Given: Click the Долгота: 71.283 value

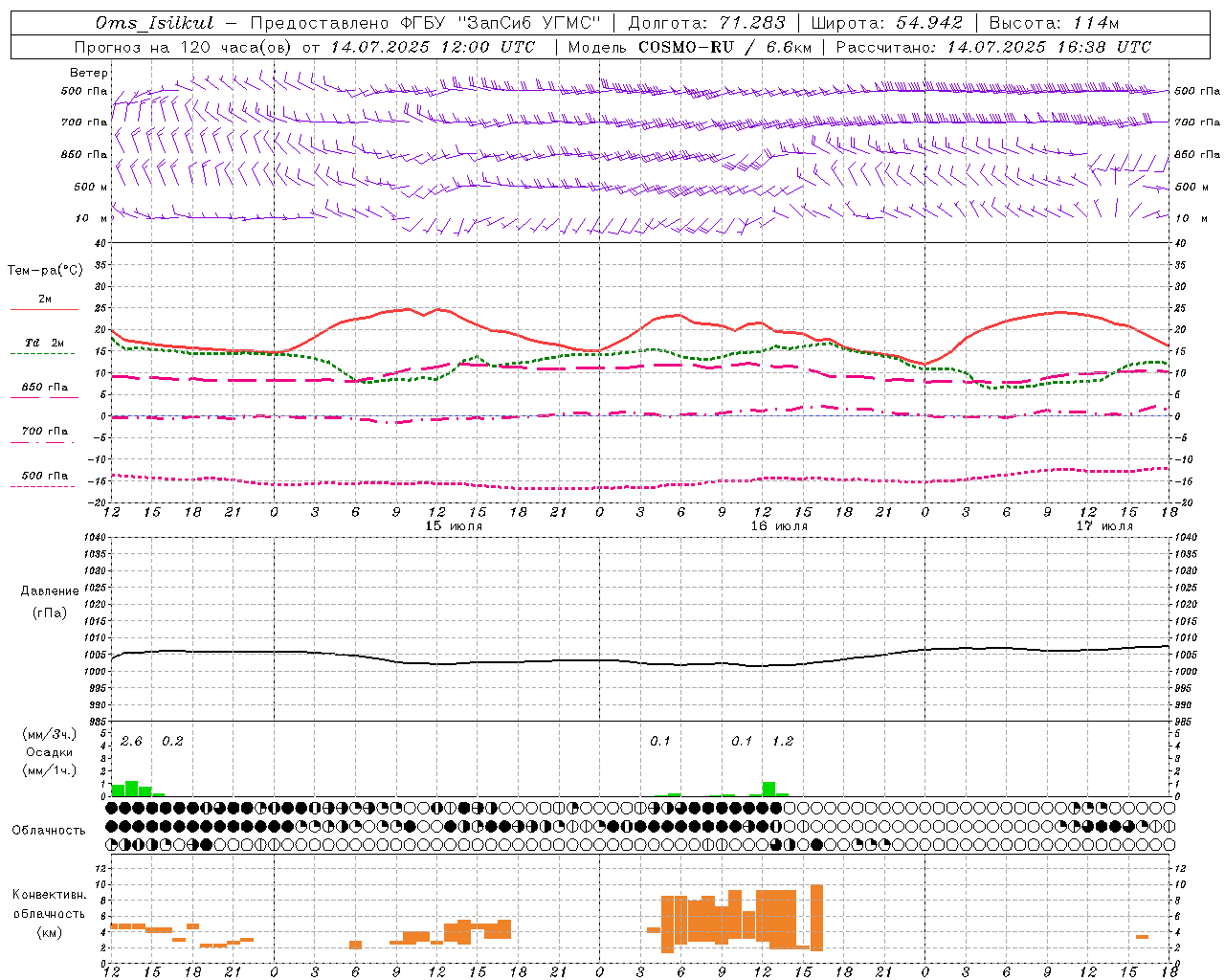Looking at the screenshot, I should point(706,23).
